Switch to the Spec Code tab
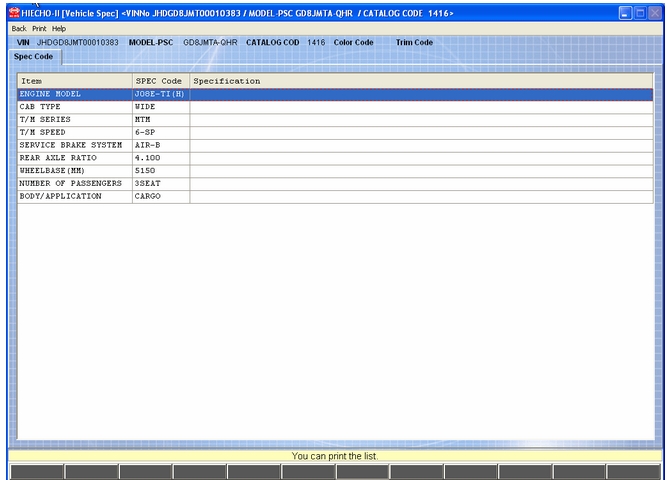The height and width of the screenshot is (480, 667). coord(33,57)
